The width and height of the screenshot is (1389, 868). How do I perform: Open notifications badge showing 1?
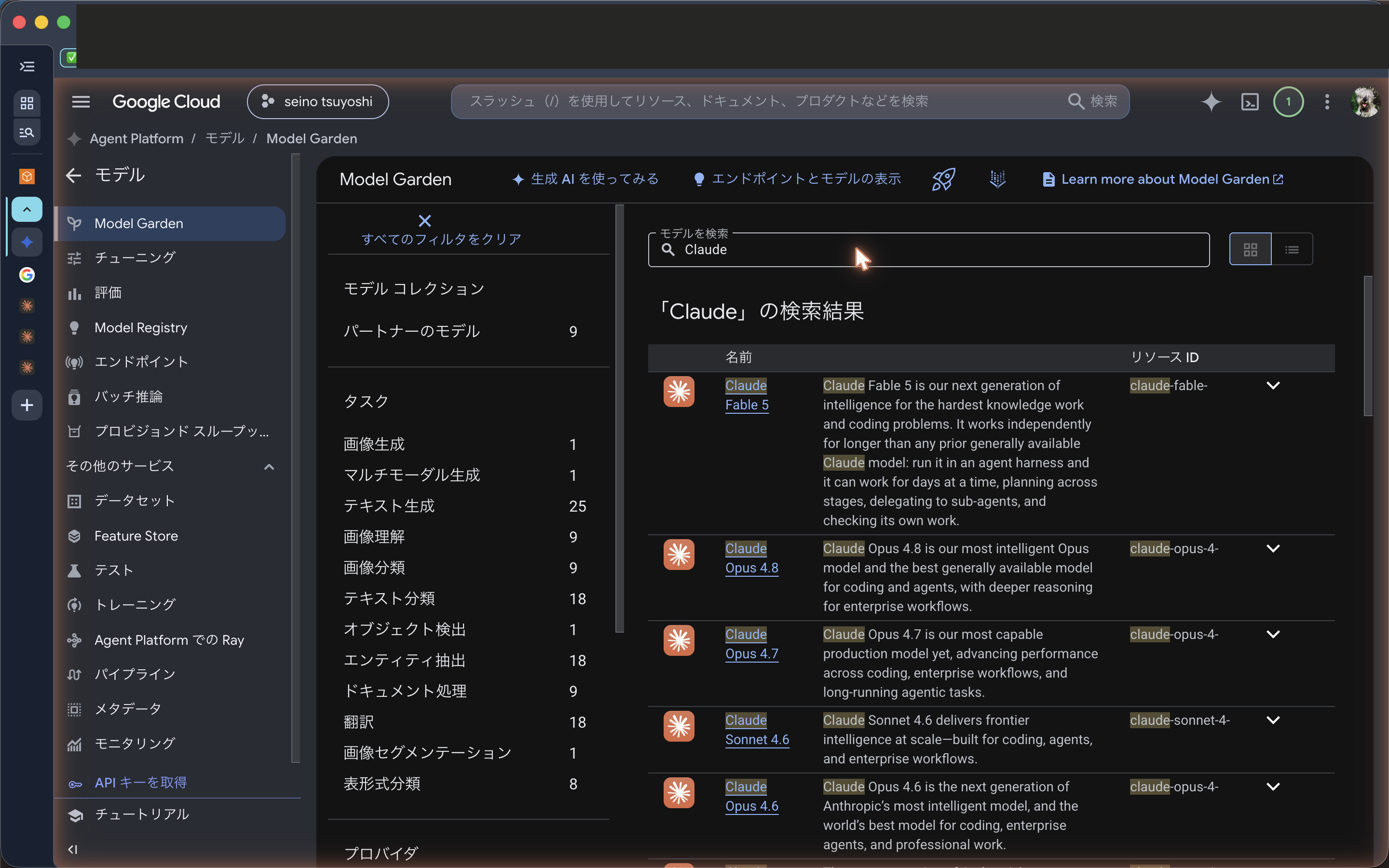pos(1288,102)
